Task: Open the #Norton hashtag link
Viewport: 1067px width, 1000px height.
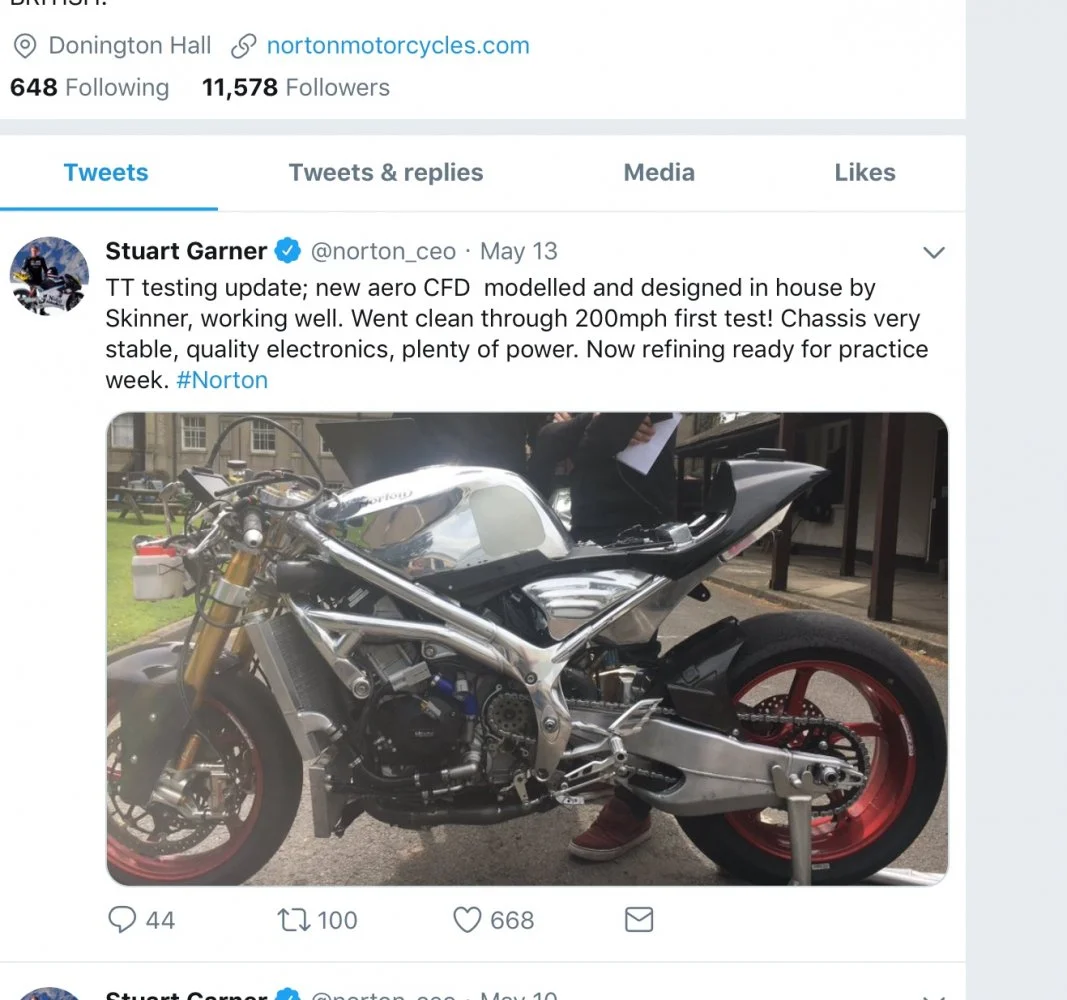Action: coord(221,380)
